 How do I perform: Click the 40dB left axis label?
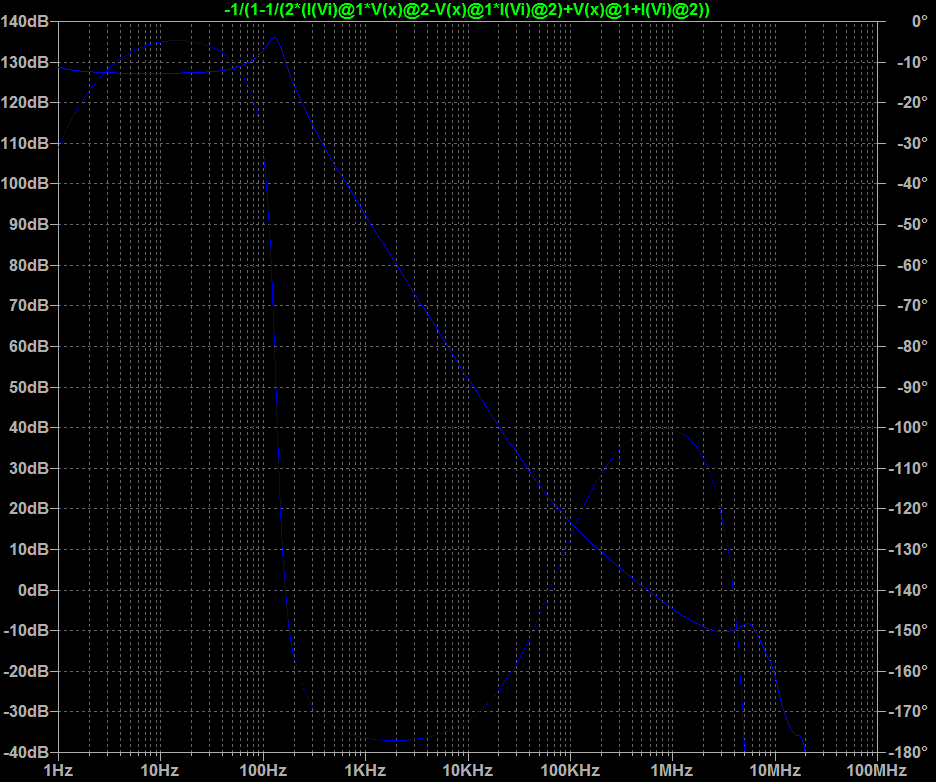point(29,427)
